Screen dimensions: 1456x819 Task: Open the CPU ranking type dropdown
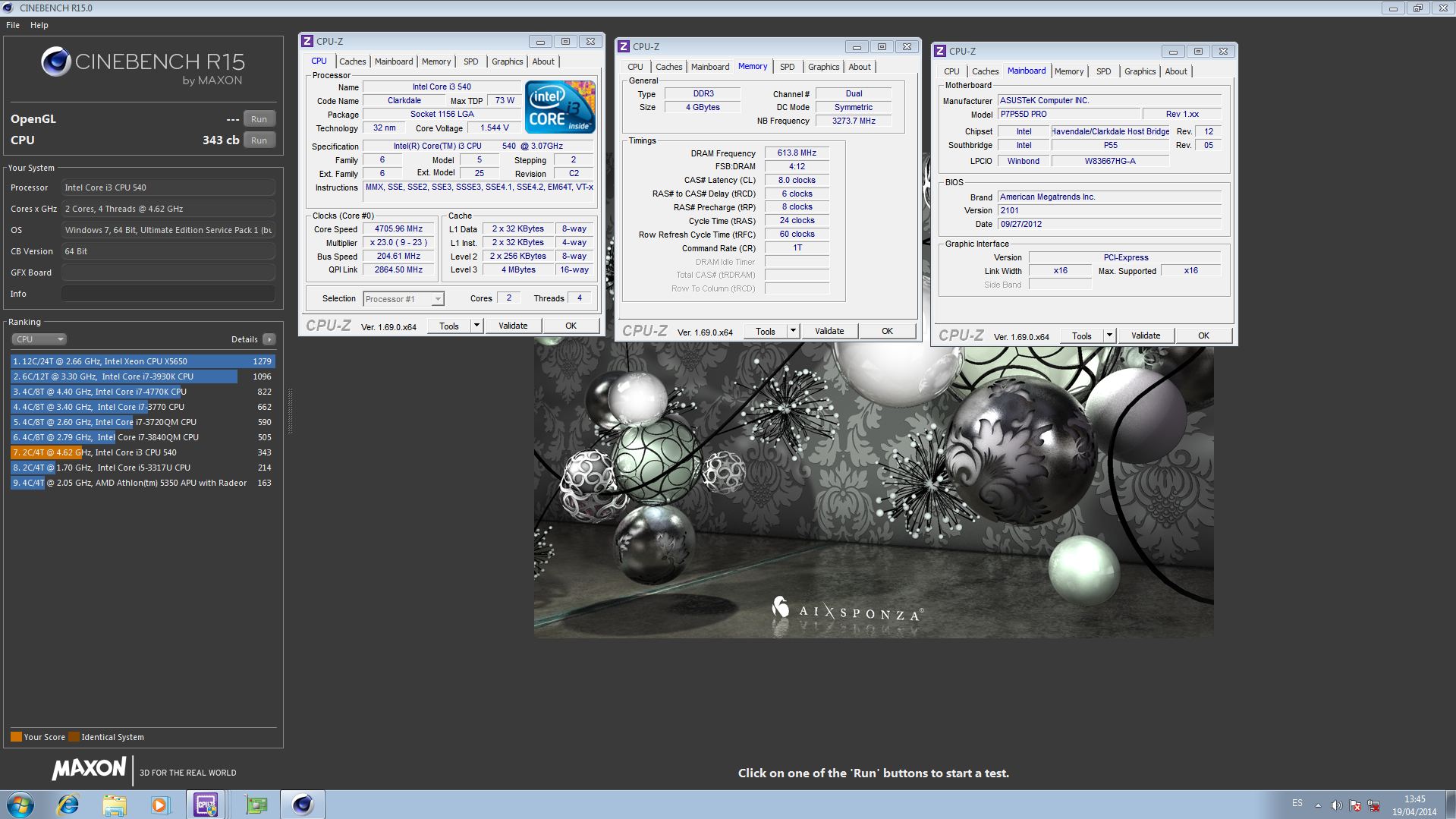click(39, 339)
